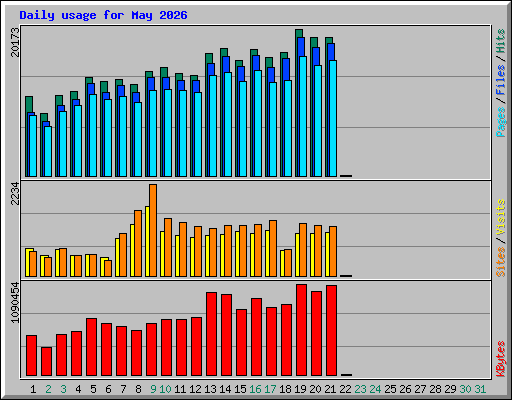This screenshot has height=400, width=512.
Task: Click day 6 on the x-axis
Action: click(108, 389)
